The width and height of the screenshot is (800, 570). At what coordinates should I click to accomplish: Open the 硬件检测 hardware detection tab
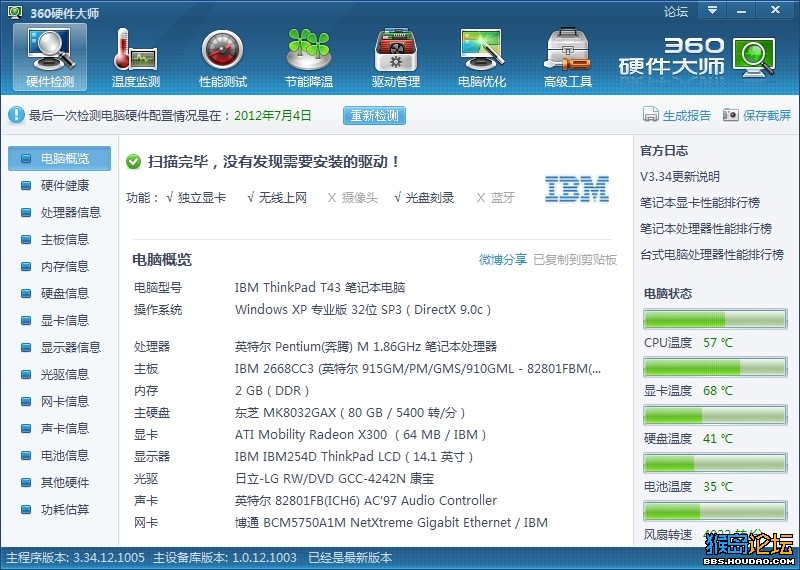point(50,57)
